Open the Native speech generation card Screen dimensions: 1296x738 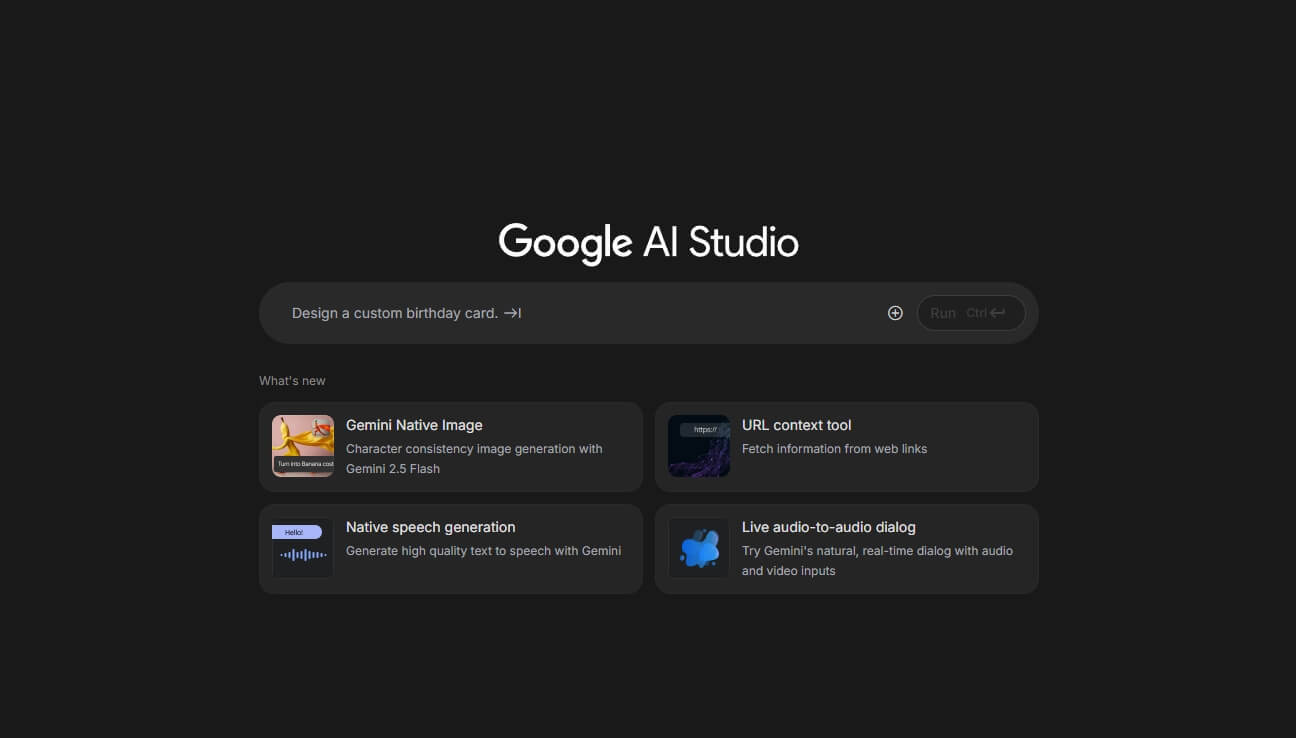450,547
